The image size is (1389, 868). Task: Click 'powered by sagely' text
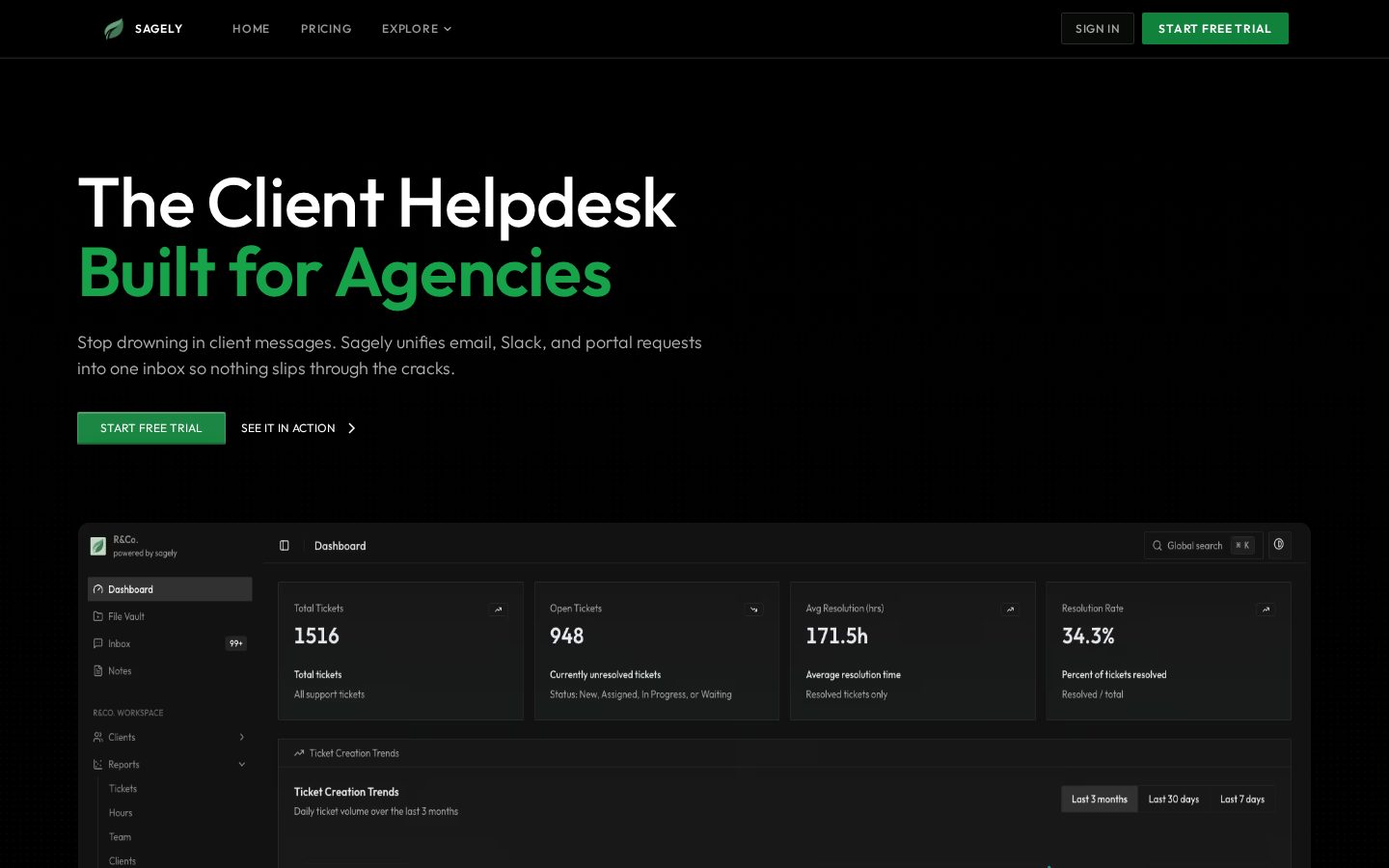pyautogui.click(x=145, y=554)
